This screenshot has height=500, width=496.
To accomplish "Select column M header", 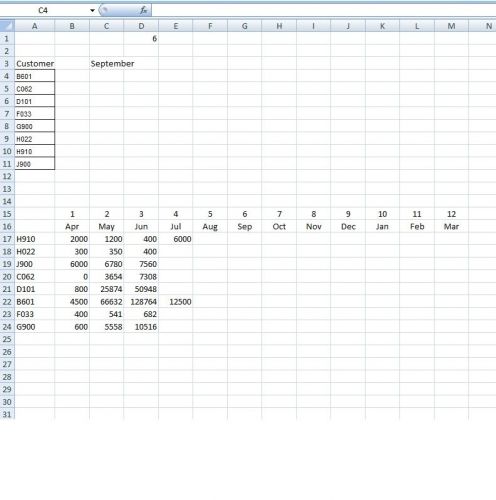I will pyautogui.click(x=451, y=26).
